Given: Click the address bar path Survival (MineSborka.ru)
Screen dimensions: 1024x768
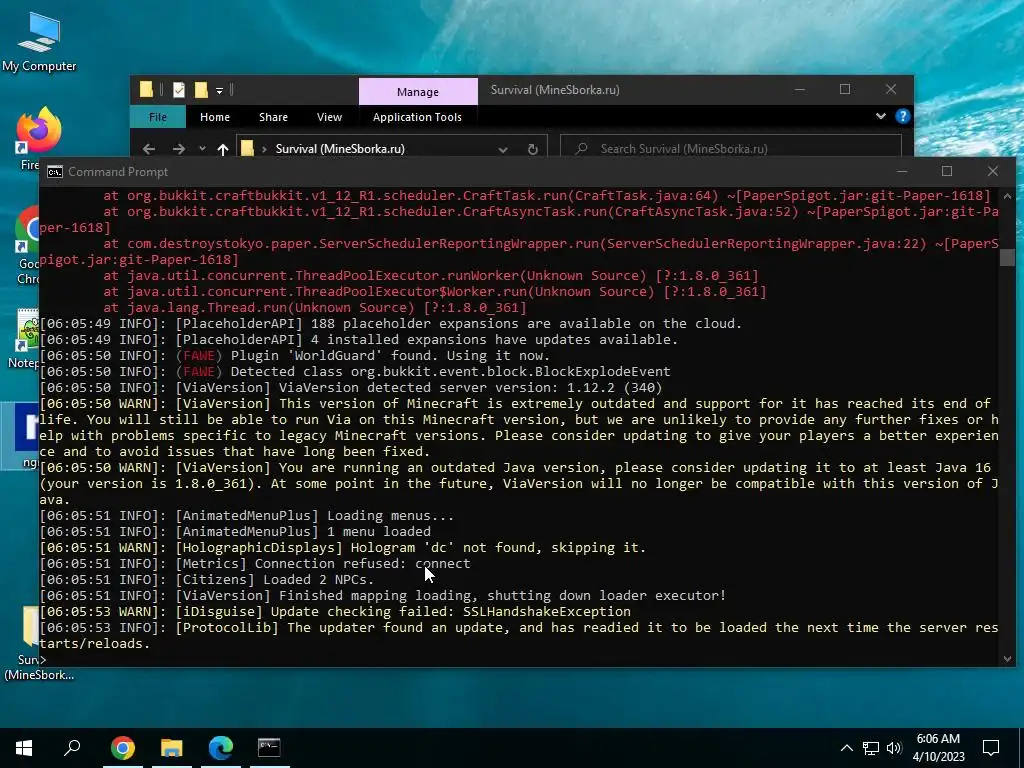Looking at the screenshot, I should (340, 149).
